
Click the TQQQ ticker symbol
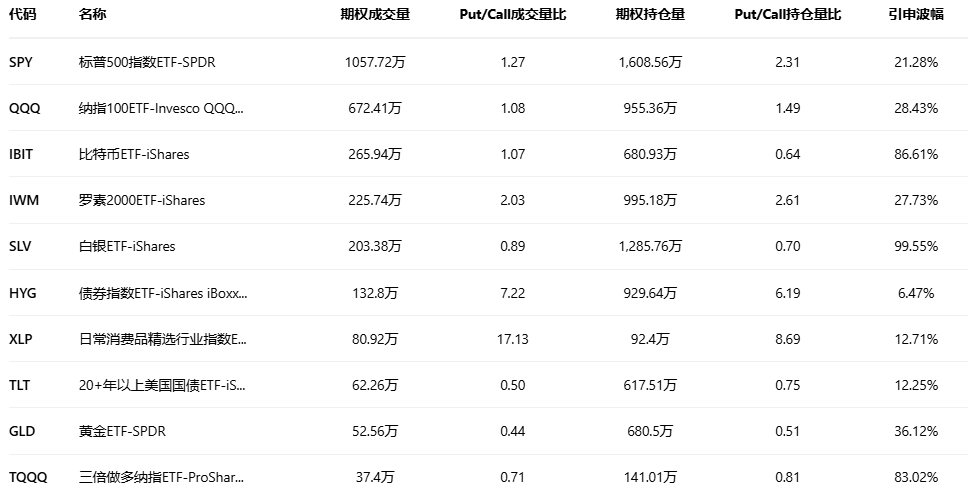(x=27, y=477)
